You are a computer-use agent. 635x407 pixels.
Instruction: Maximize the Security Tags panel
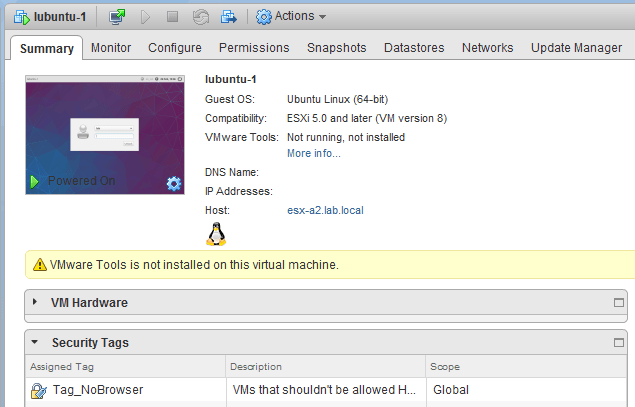pyautogui.click(x=618, y=343)
